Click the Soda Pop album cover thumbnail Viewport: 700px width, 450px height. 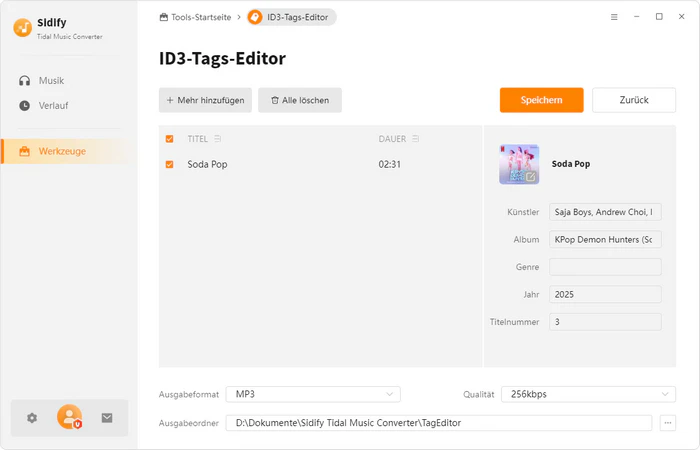[x=519, y=164]
